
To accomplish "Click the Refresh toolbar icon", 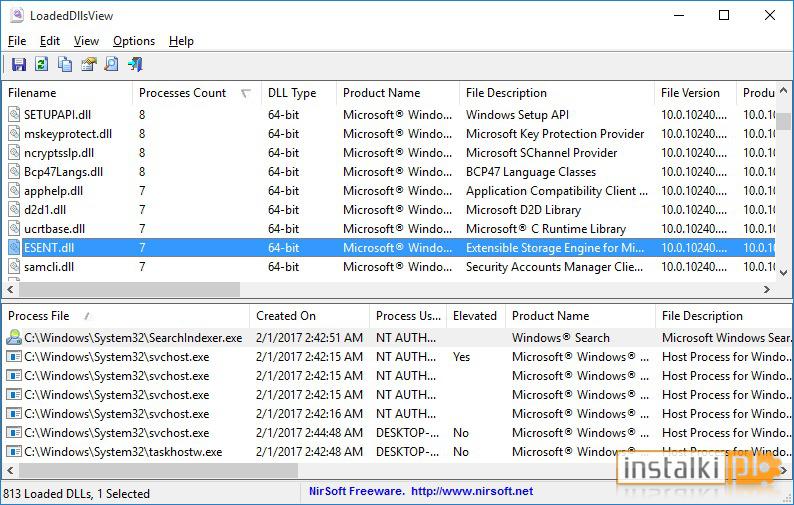I will coord(42,64).
